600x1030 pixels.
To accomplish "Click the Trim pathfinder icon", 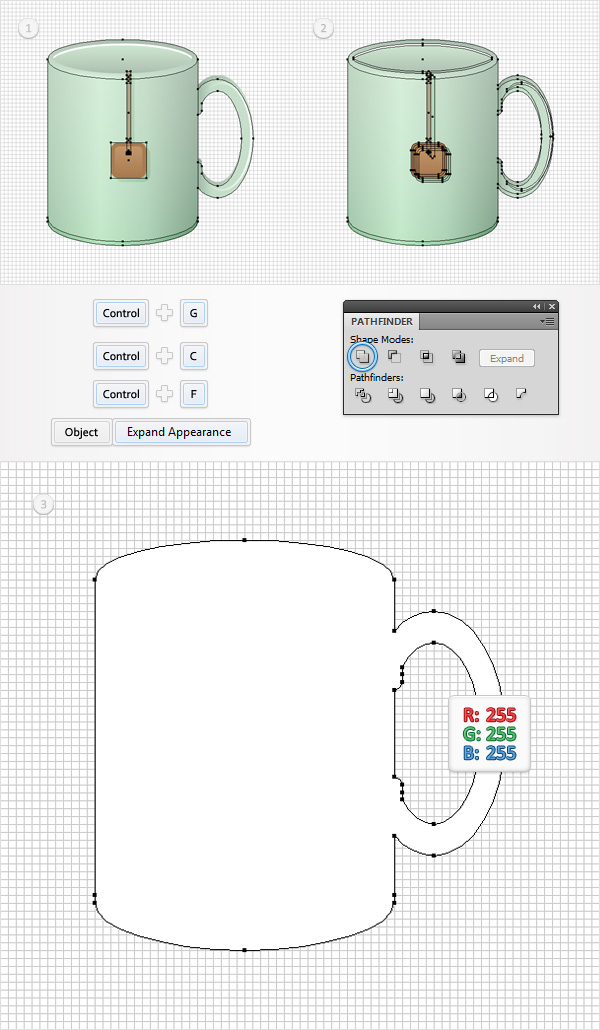I will [395, 395].
